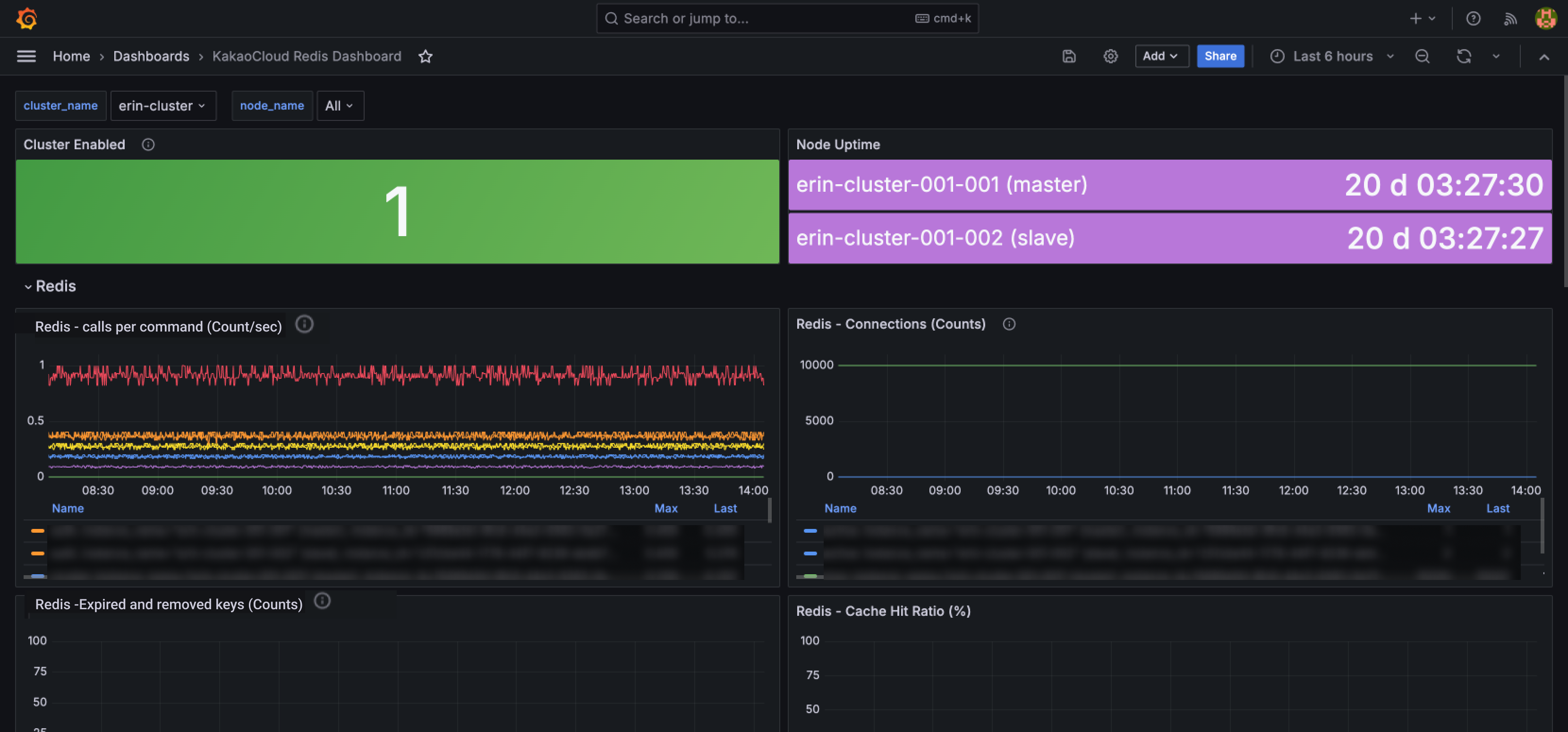Click the Home breadcrumb
This screenshot has height=732, width=1568.
pyautogui.click(x=71, y=56)
